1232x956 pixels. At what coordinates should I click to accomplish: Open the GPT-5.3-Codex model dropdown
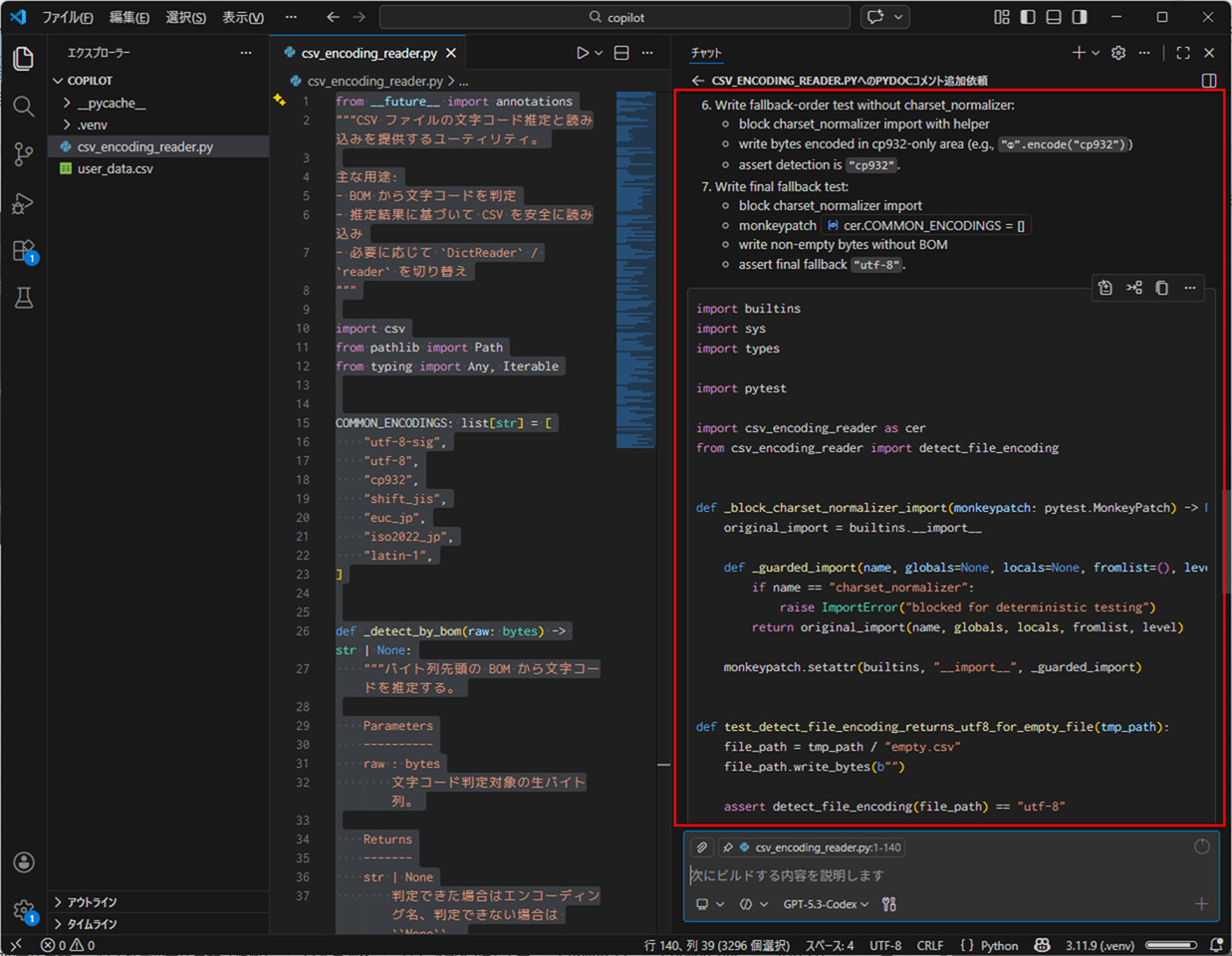tap(826, 904)
